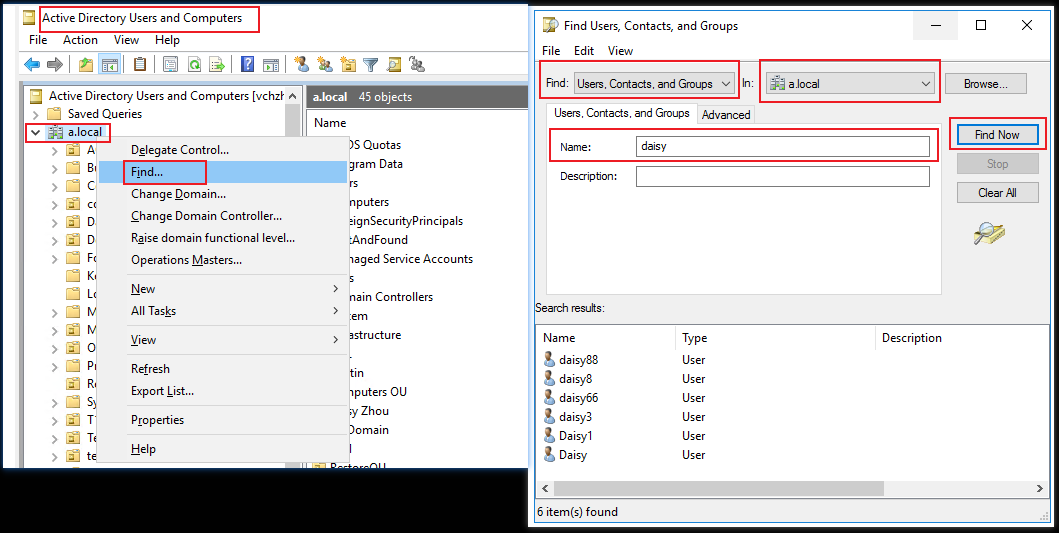The image size is (1059, 533).
Task: Toggle the Show/Hide Action Pane icon
Action: (271, 64)
